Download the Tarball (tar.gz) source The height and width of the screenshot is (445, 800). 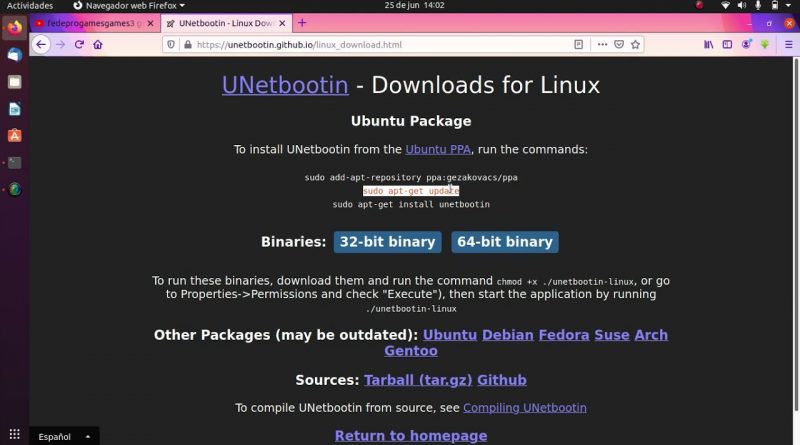418,380
